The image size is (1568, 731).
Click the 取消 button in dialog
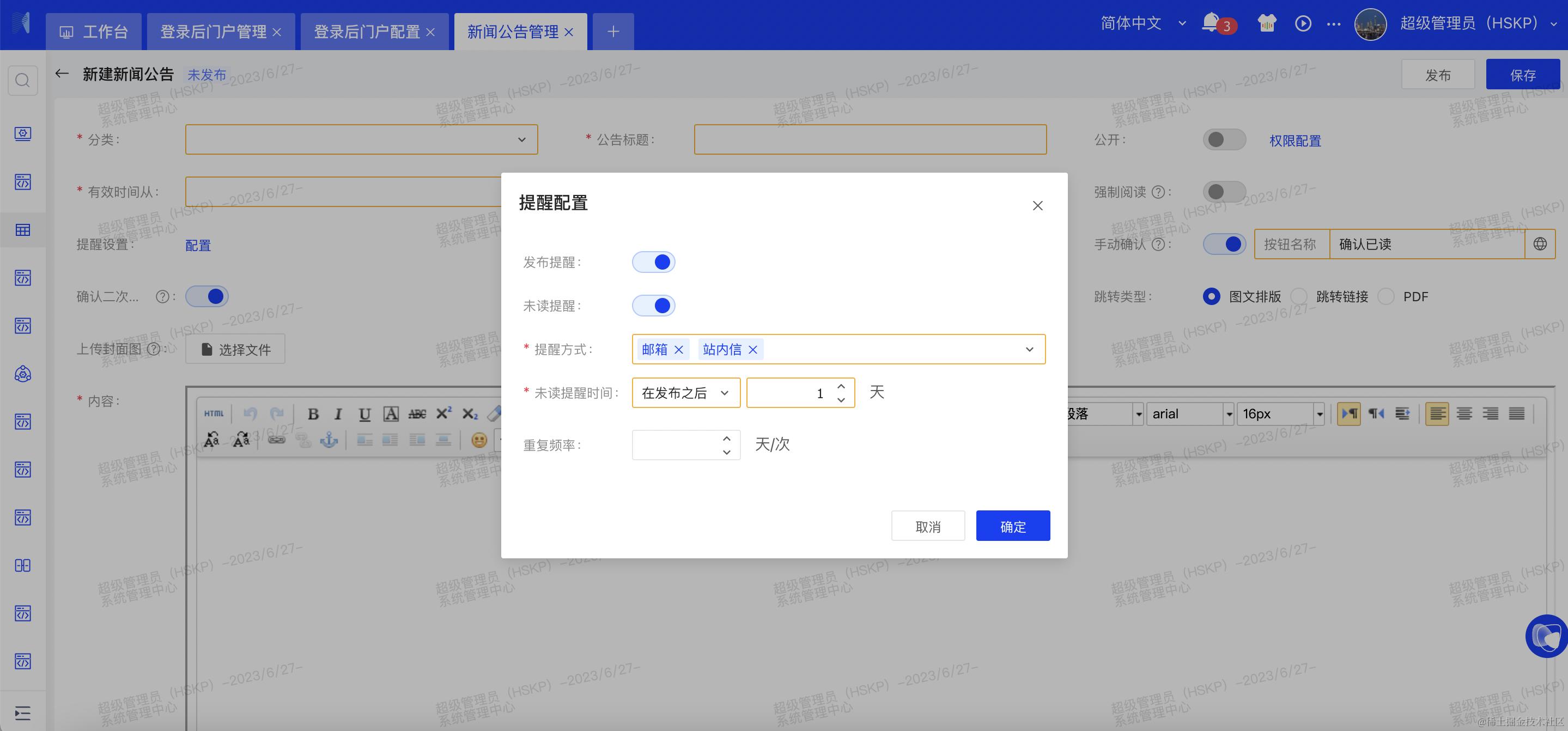tap(928, 526)
